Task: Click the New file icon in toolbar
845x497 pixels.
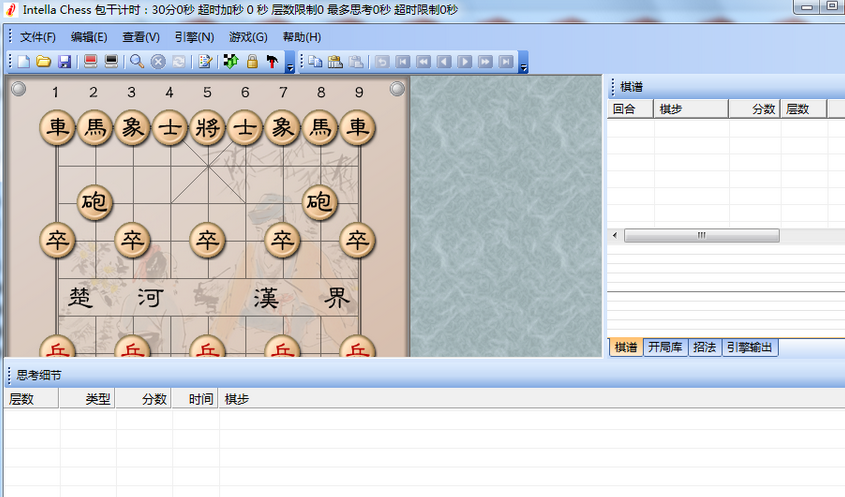Action: [x=23, y=62]
